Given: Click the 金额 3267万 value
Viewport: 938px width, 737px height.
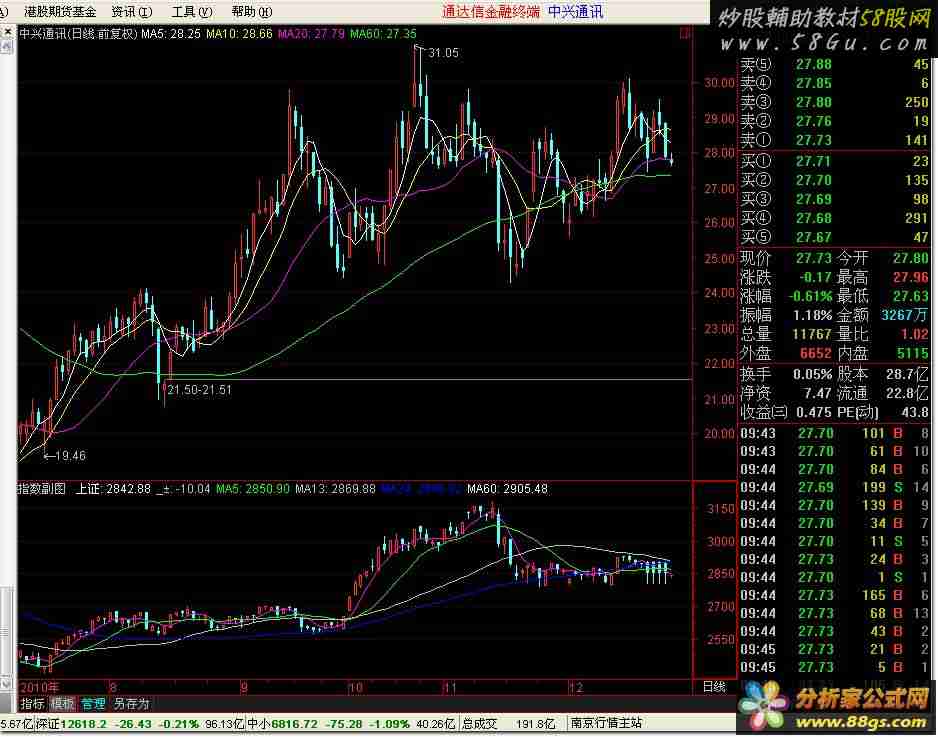Looking at the screenshot, I should 905,315.
